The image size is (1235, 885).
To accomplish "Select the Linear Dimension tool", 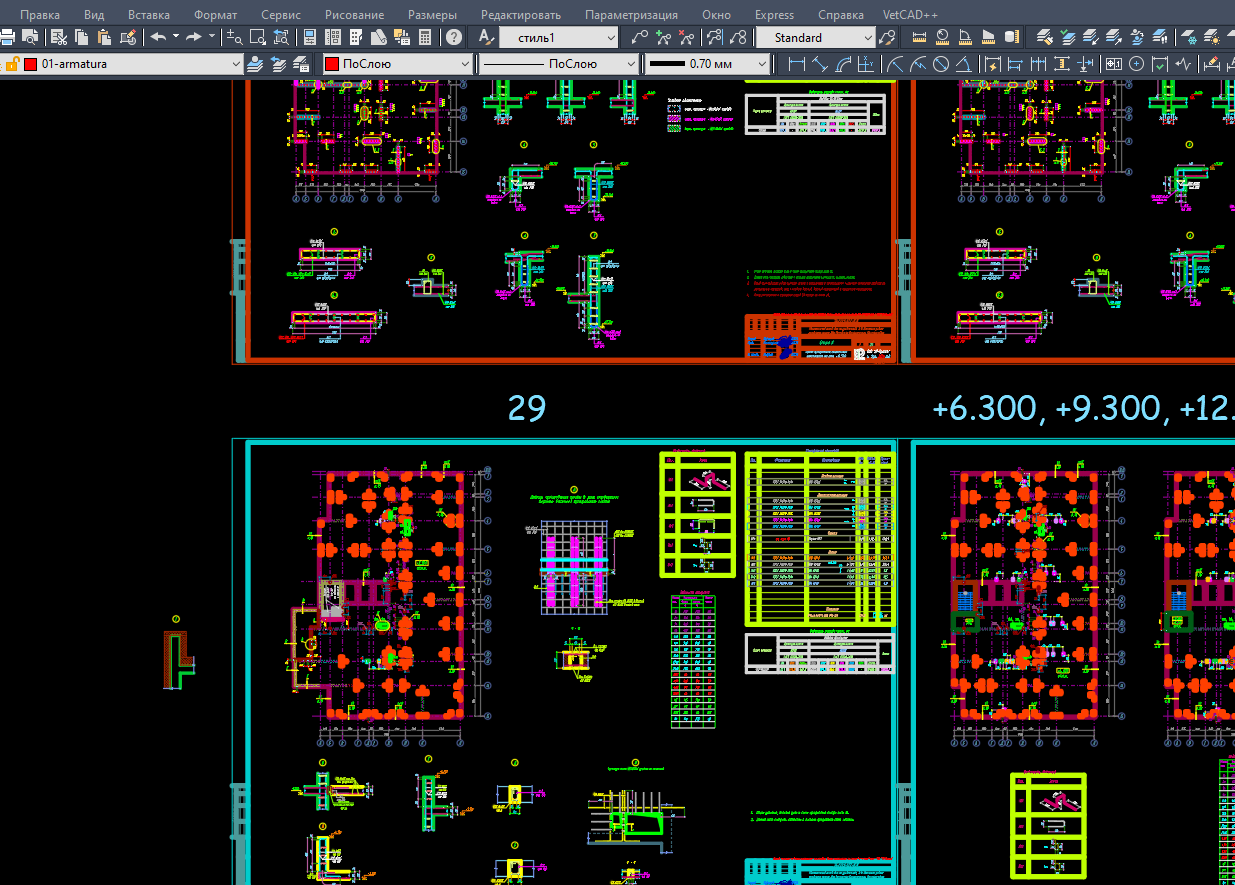I will coord(797,64).
